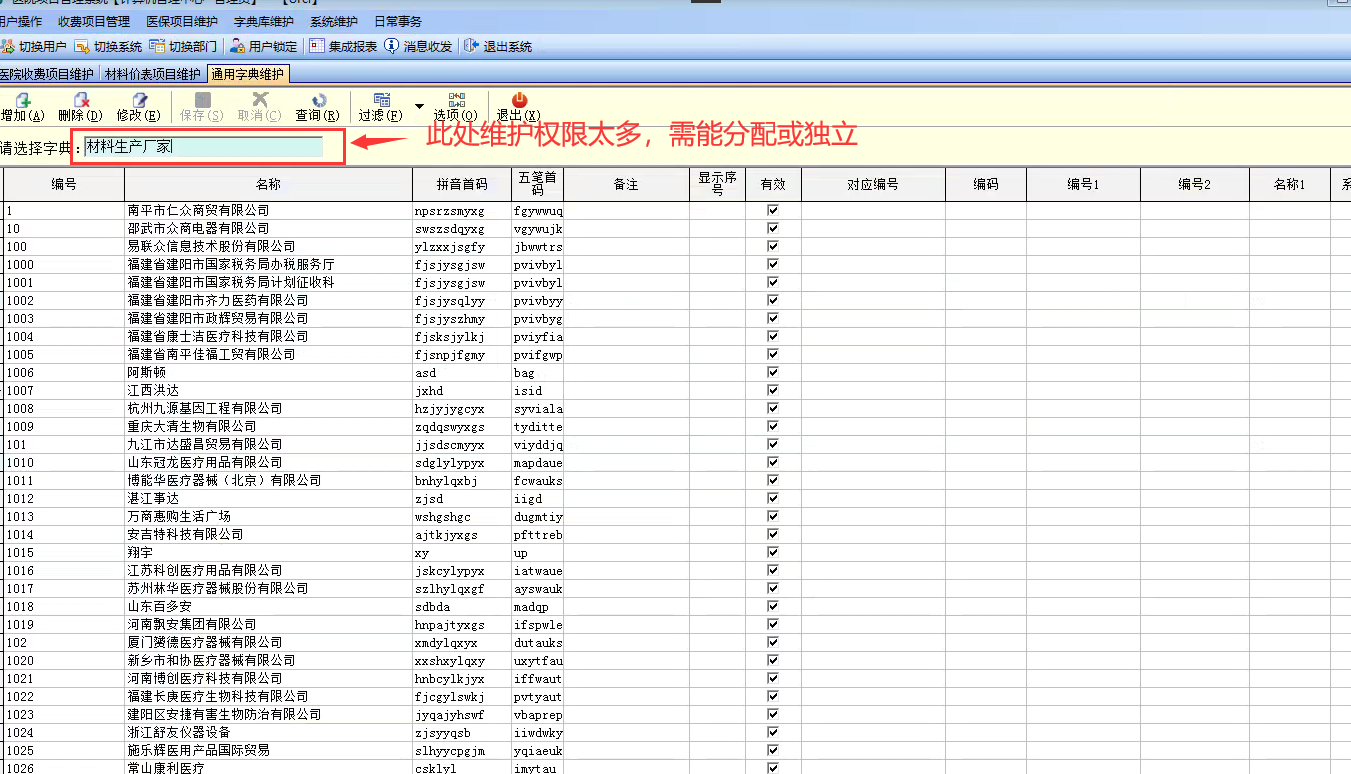The width and height of the screenshot is (1351, 774).
Task: Toggle 有效 checkbox in the 湛江事达 row
Action: (x=772, y=499)
